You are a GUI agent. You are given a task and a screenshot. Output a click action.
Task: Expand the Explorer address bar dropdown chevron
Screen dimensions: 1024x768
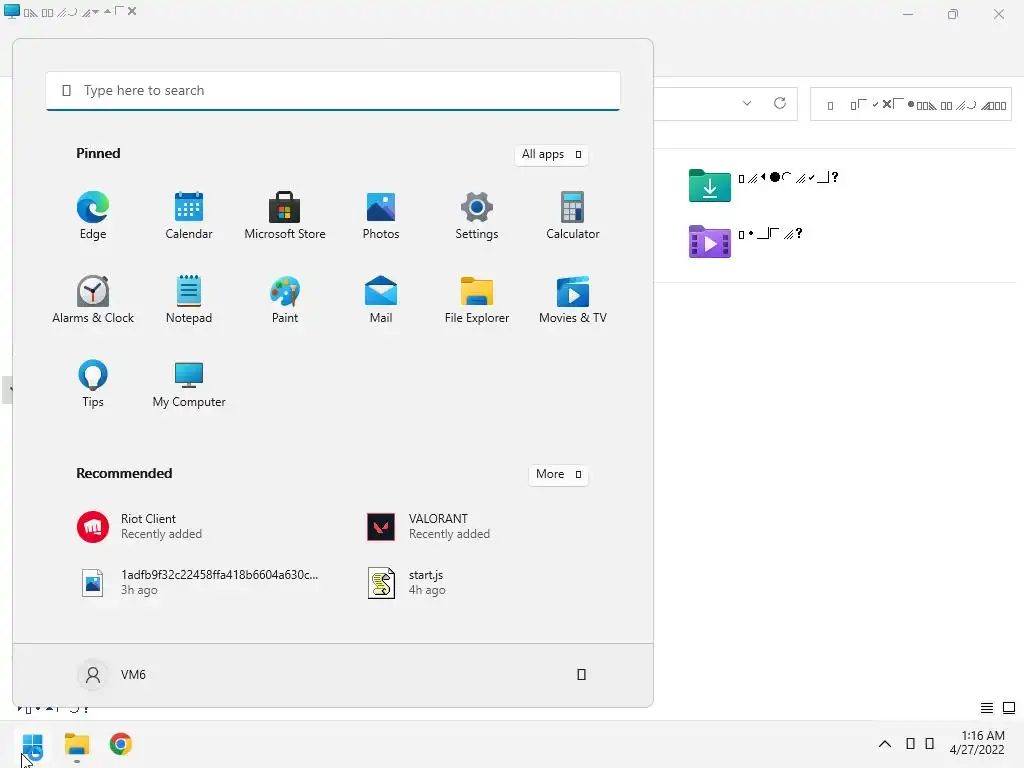[x=747, y=103]
